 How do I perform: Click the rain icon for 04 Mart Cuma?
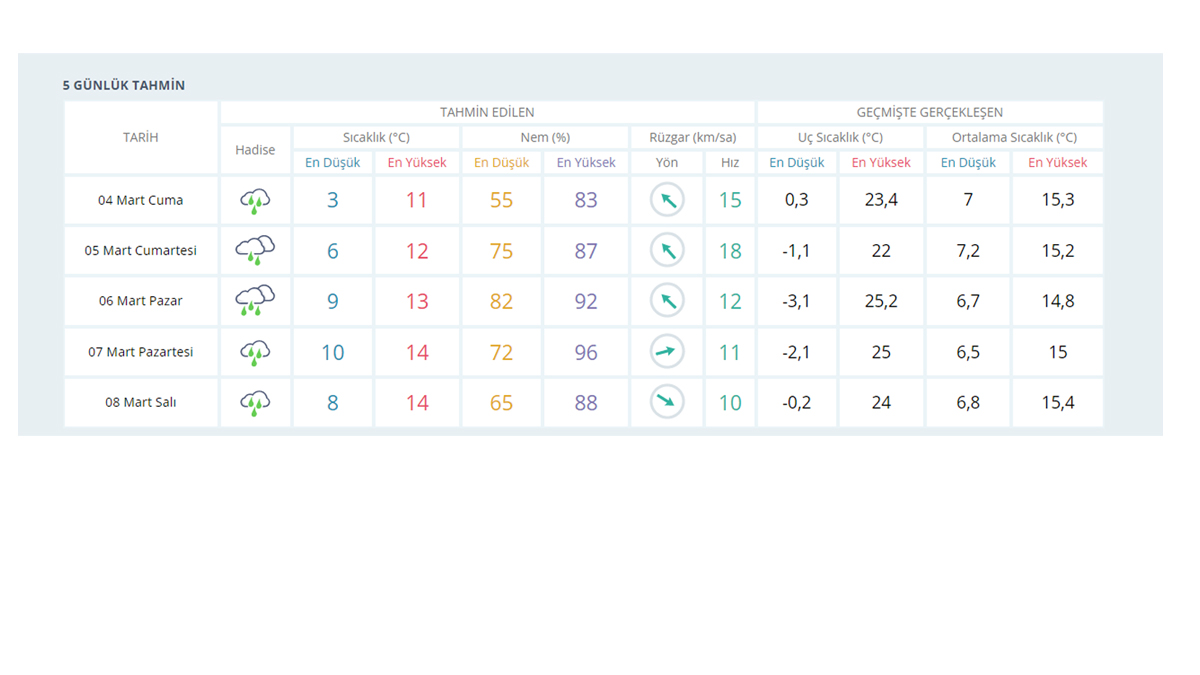pos(255,201)
